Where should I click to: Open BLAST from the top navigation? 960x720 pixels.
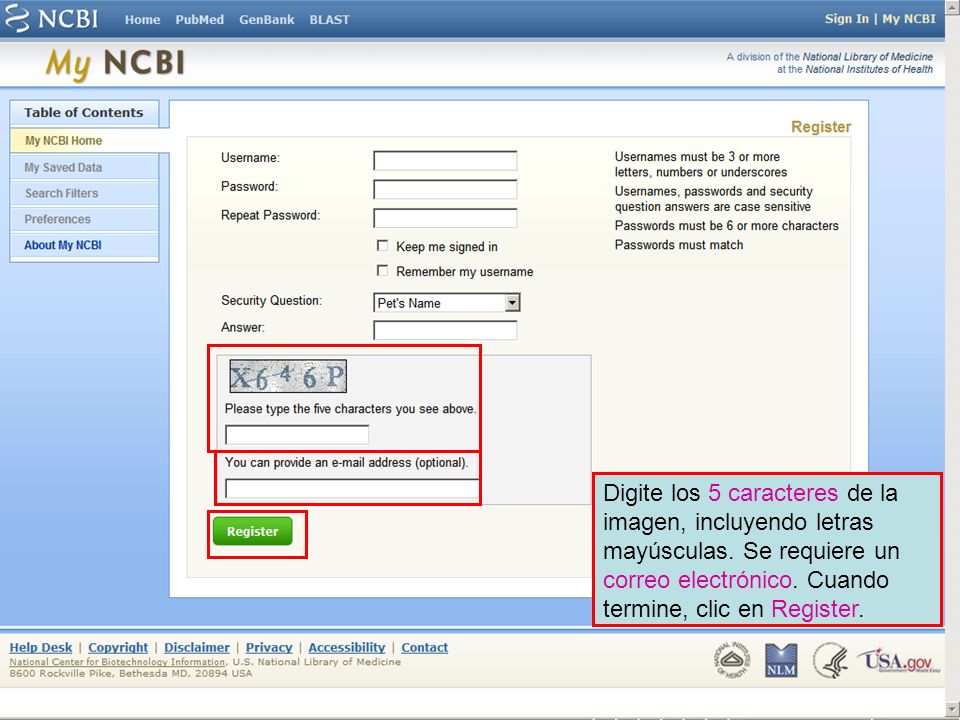(x=329, y=20)
